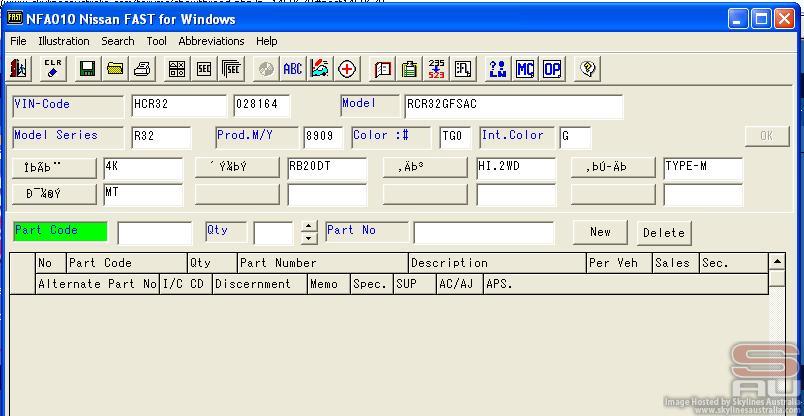Click the Per Veh column header
Image resolution: width=804 pixels, height=416 pixels.
[619, 263]
